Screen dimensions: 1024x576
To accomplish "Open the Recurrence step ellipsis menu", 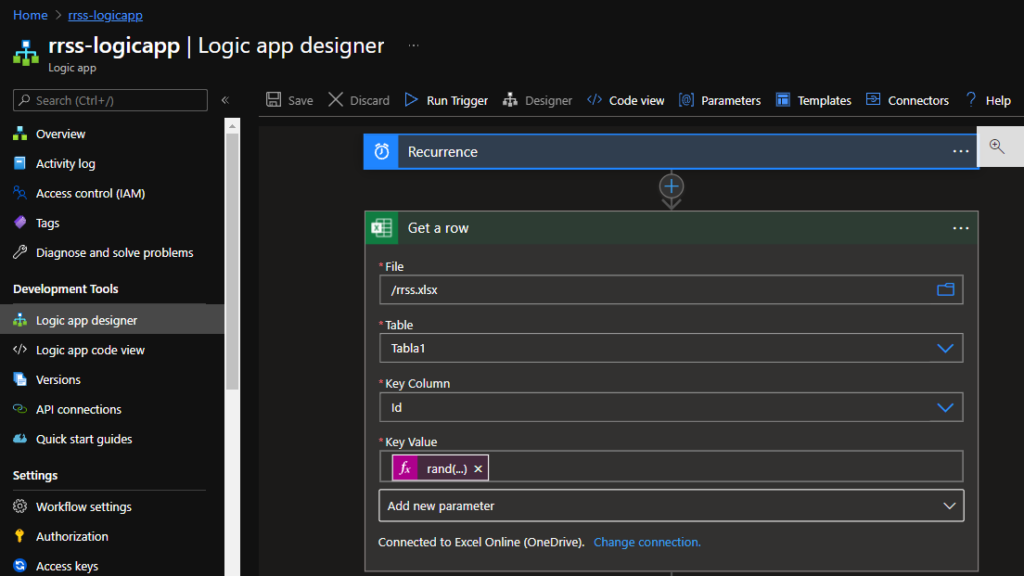I will 961,152.
